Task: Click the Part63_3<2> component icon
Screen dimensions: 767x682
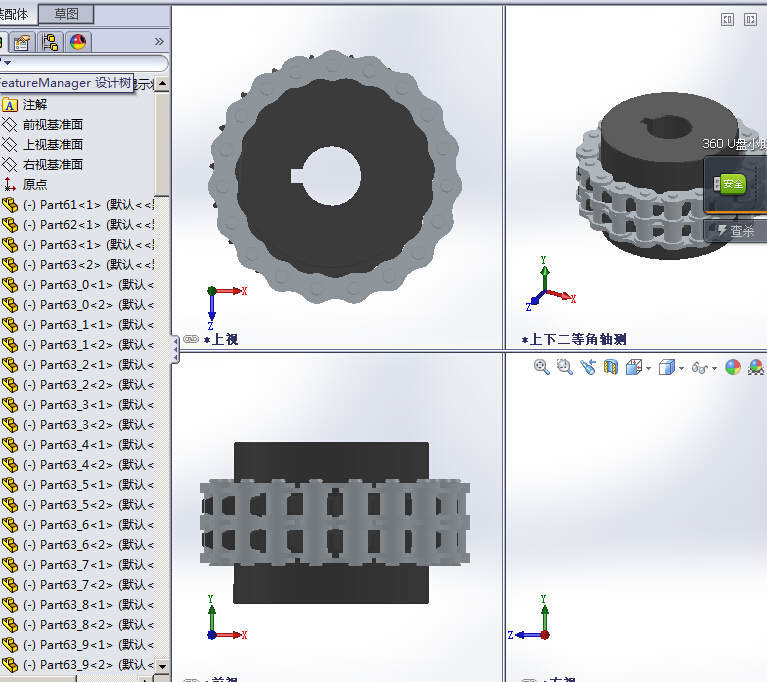Action: point(10,425)
